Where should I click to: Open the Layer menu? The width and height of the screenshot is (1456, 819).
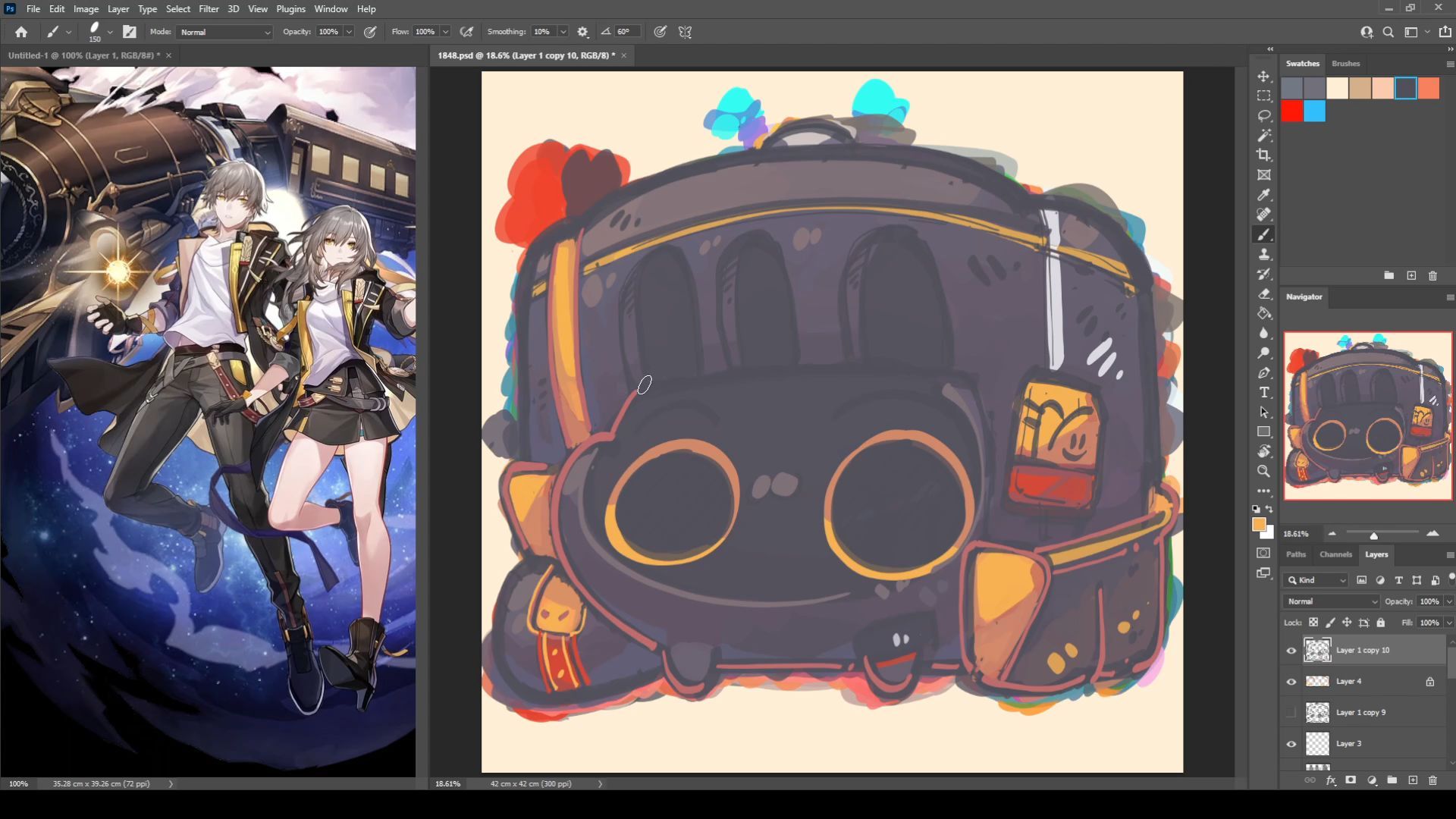118,9
